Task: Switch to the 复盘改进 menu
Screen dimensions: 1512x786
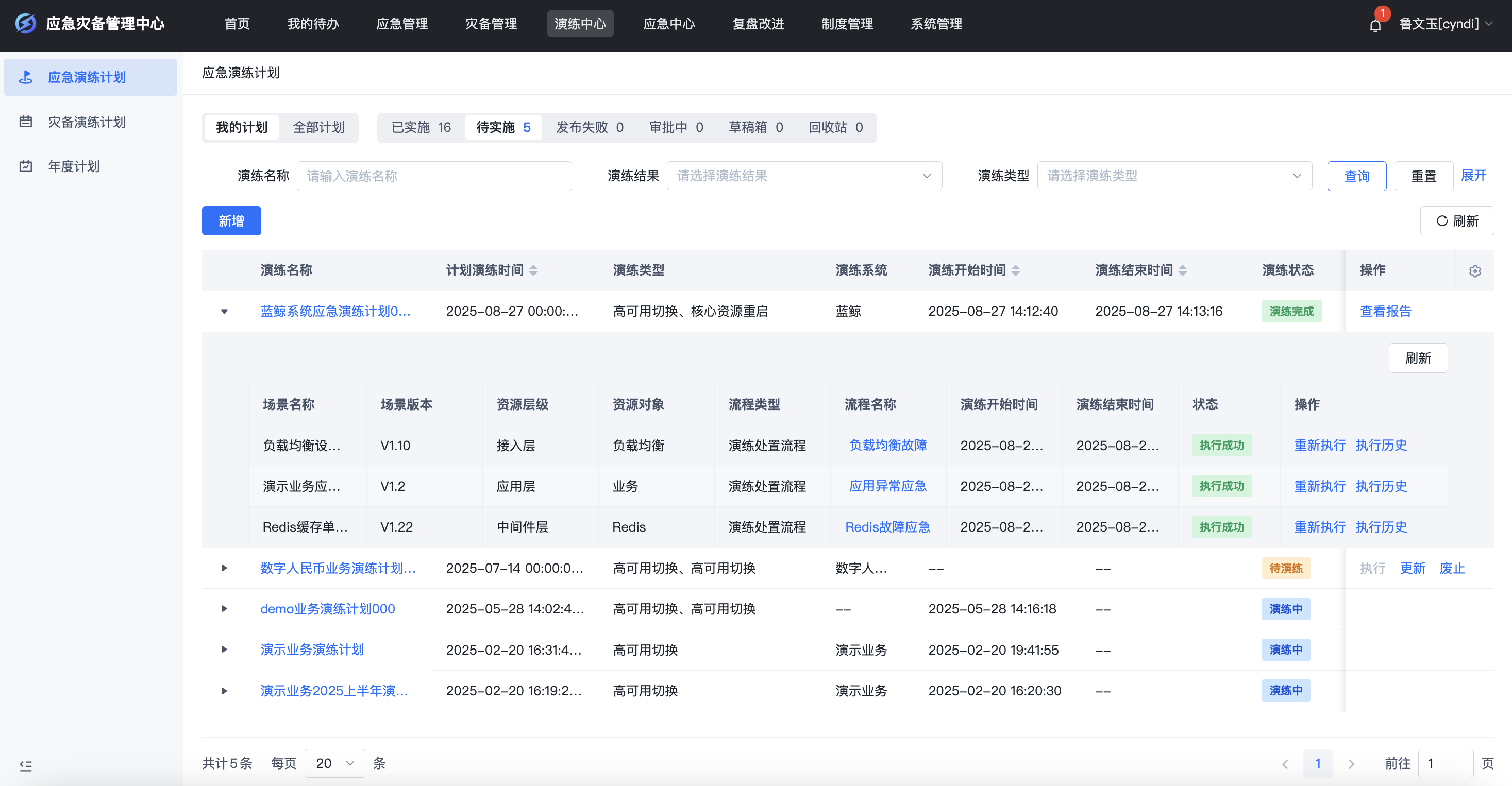Action: [x=758, y=24]
